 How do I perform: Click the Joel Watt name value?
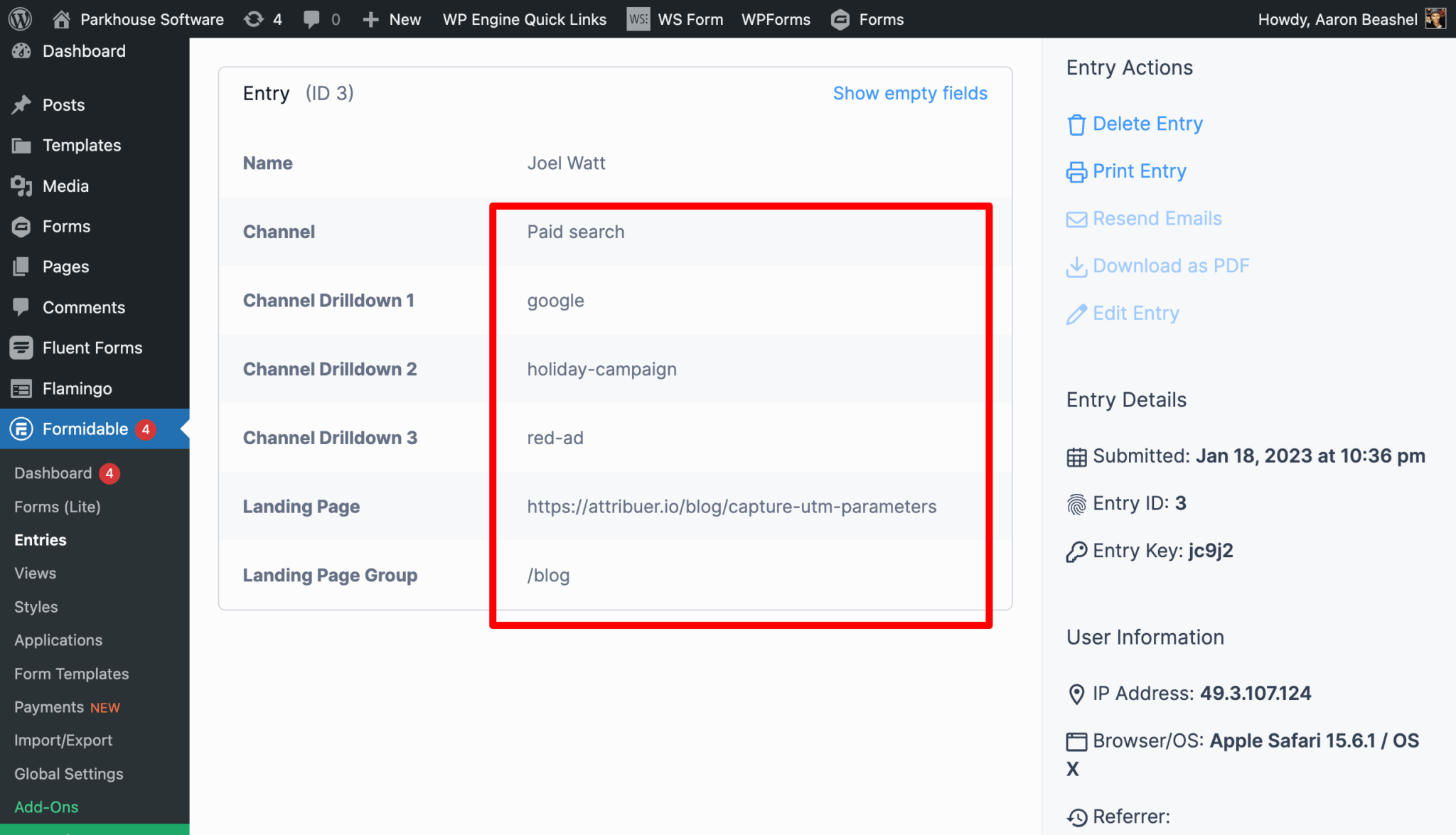(566, 163)
